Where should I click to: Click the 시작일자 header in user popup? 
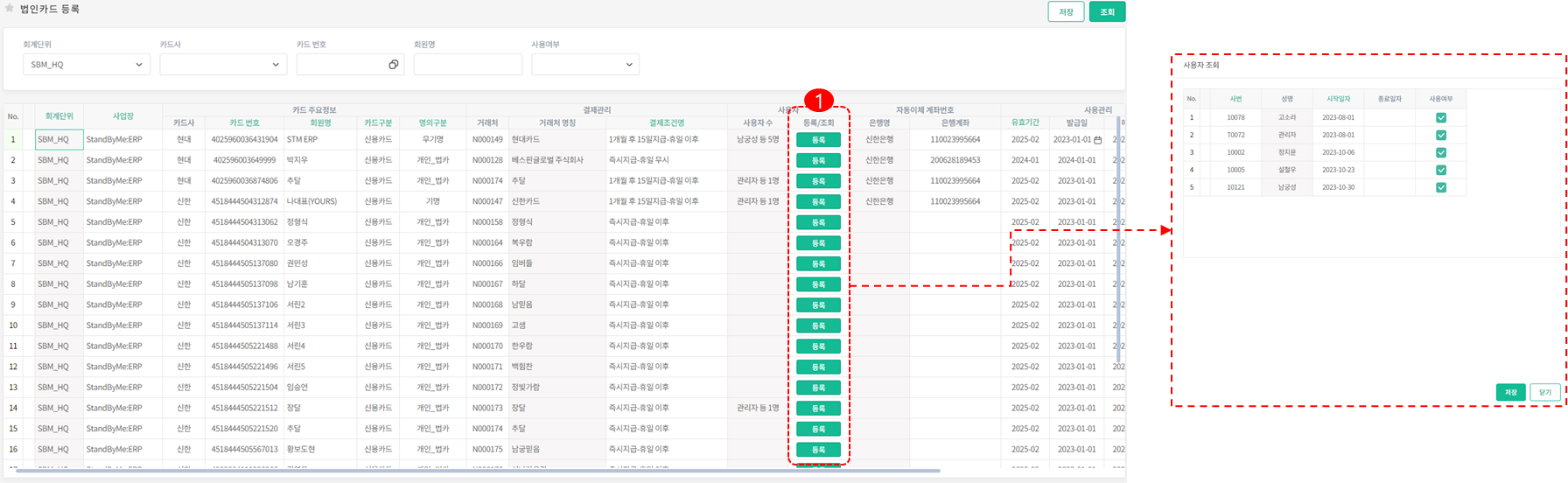(1337, 99)
